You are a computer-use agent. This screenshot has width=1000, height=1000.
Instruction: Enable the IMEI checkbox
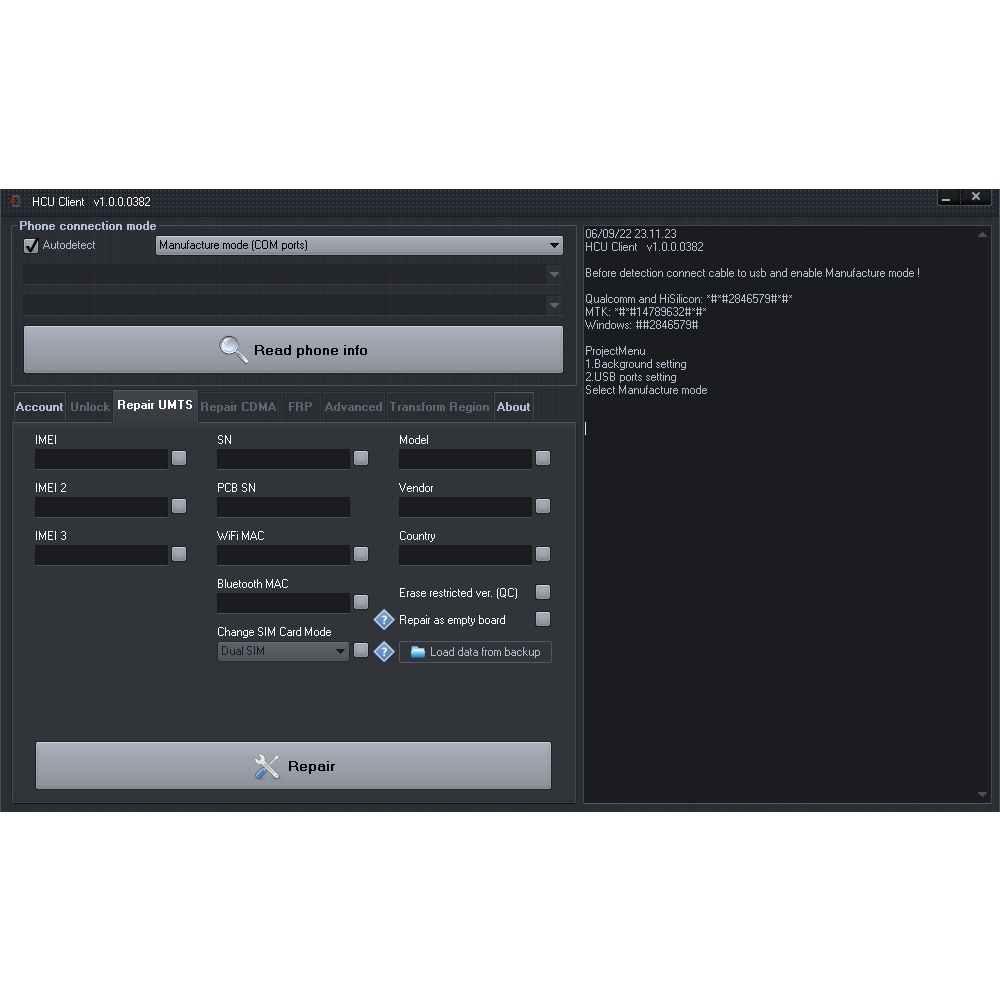[x=179, y=458]
